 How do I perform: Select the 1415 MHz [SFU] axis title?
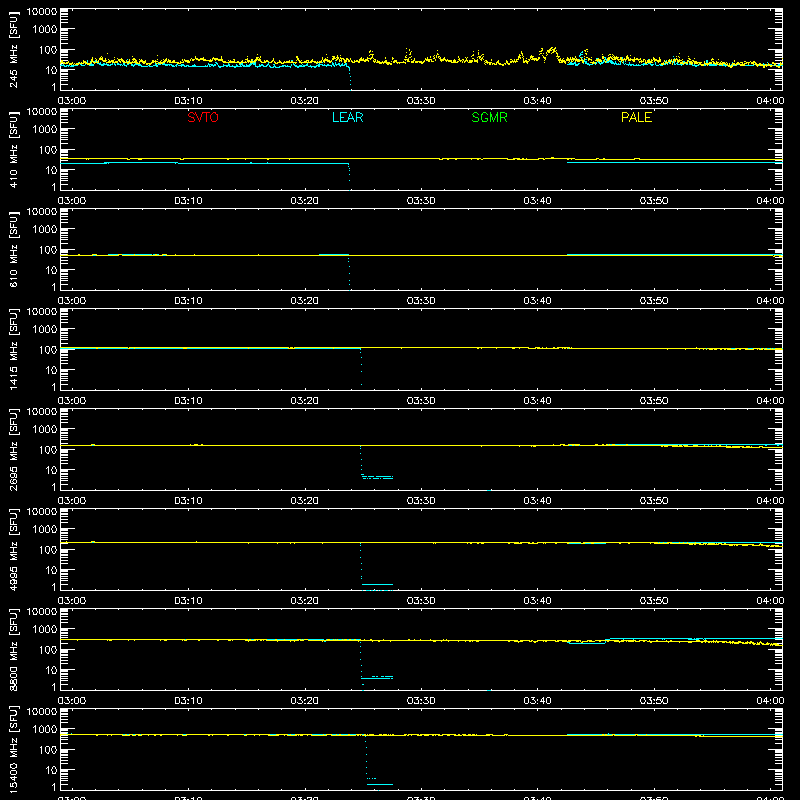point(13,349)
